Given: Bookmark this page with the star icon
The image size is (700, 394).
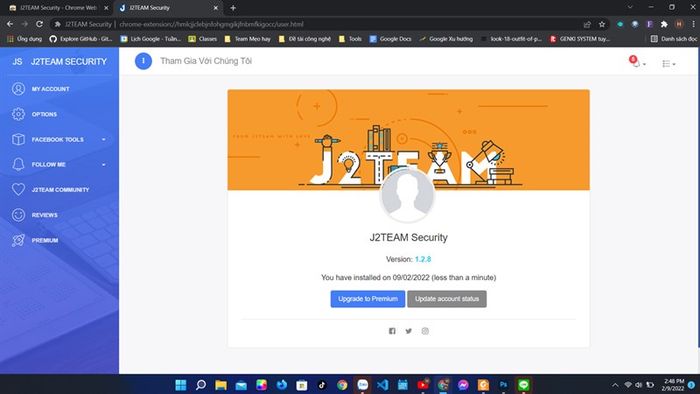Looking at the screenshot, I should [602, 24].
